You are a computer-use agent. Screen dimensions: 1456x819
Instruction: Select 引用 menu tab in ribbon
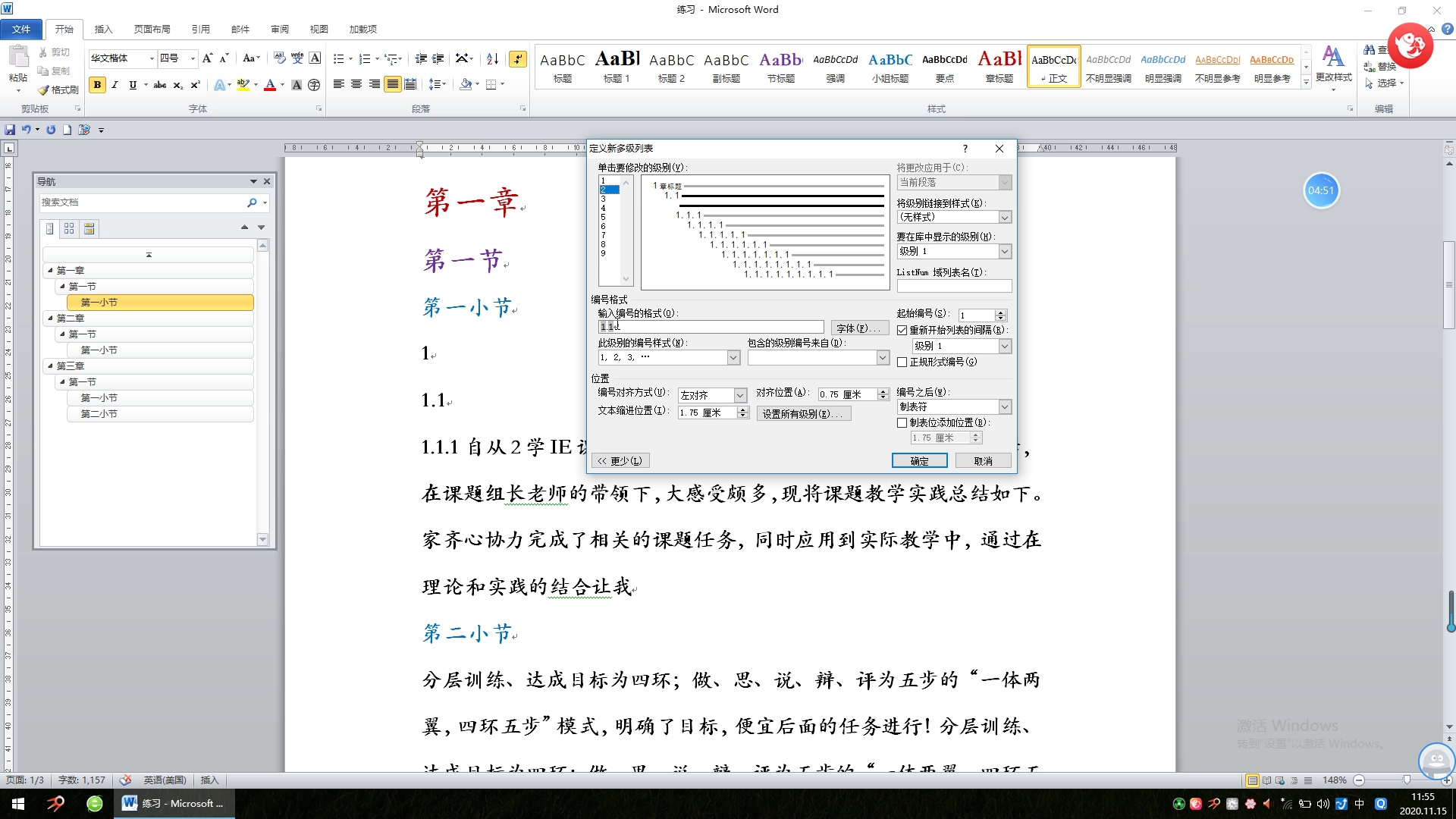pos(198,28)
